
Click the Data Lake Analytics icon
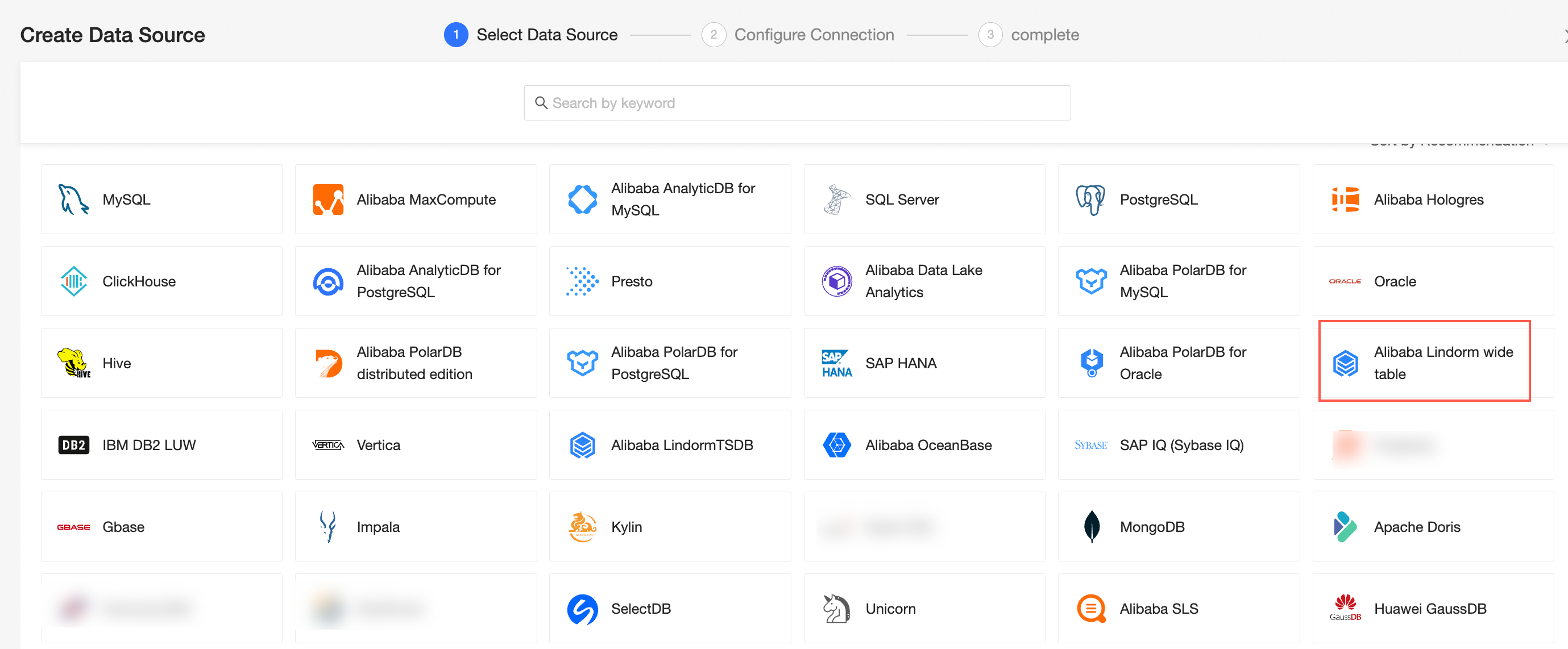click(x=837, y=281)
